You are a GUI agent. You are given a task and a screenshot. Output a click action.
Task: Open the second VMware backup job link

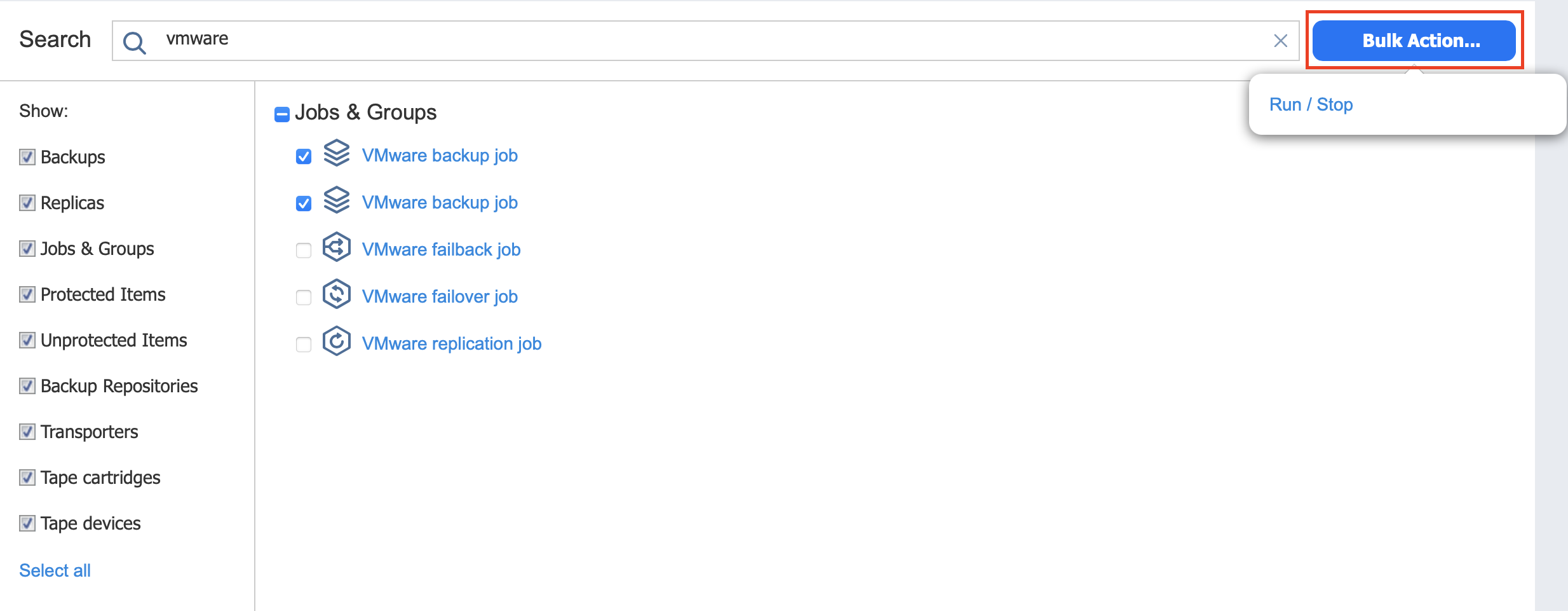click(x=440, y=203)
